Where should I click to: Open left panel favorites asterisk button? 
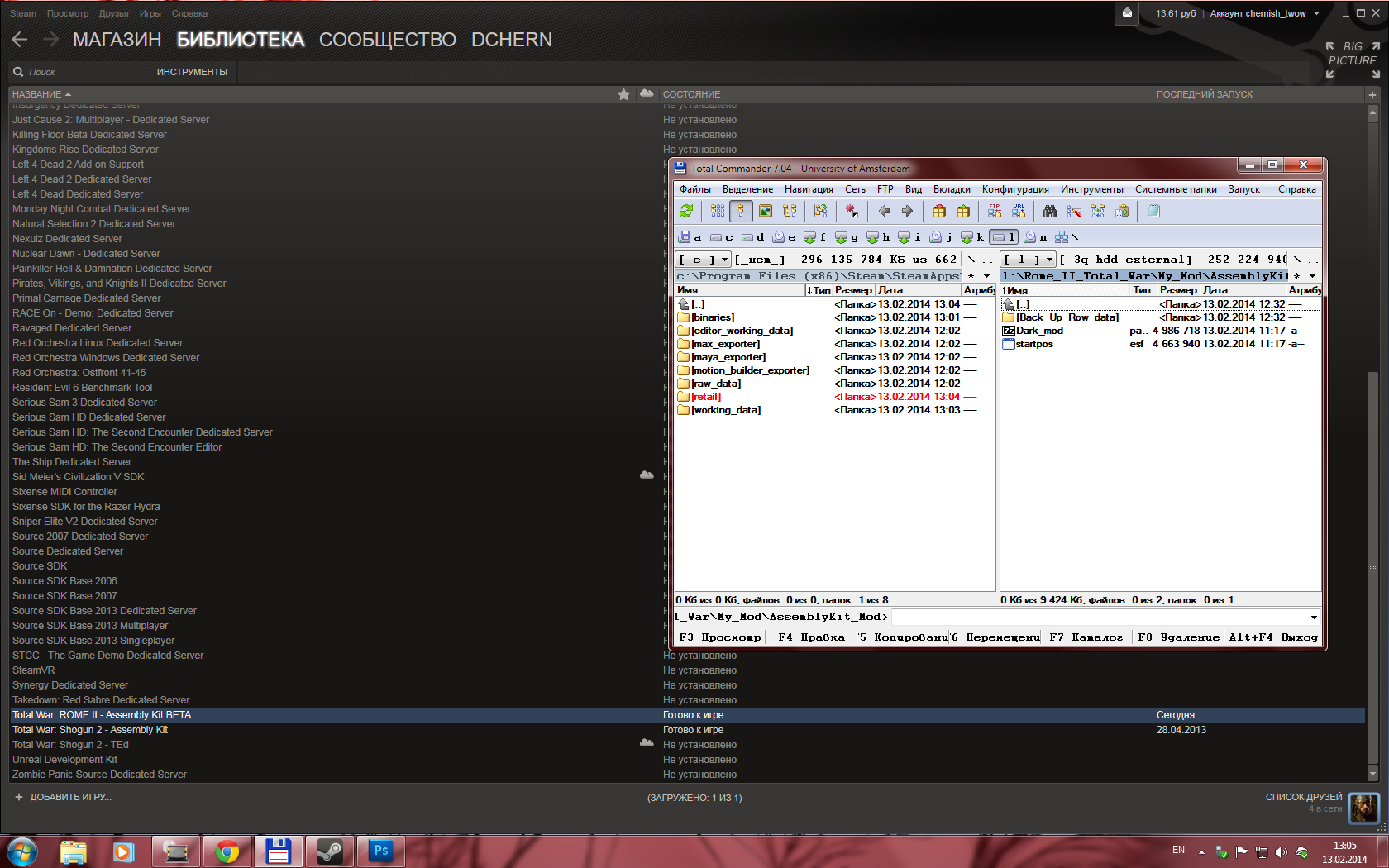click(x=971, y=276)
